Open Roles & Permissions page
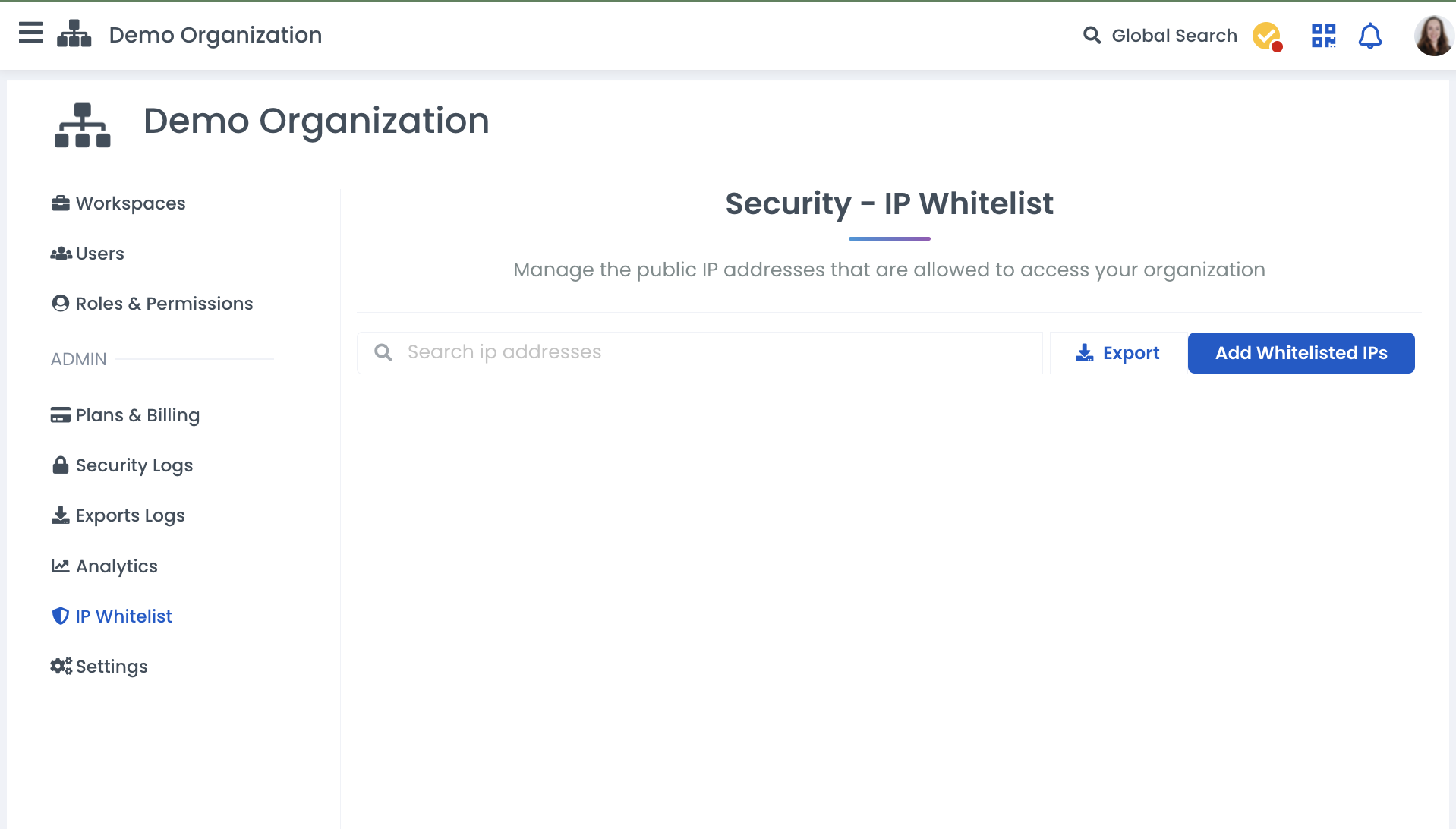This screenshot has height=829, width=1456. pyautogui.click(x=164, y=304)
